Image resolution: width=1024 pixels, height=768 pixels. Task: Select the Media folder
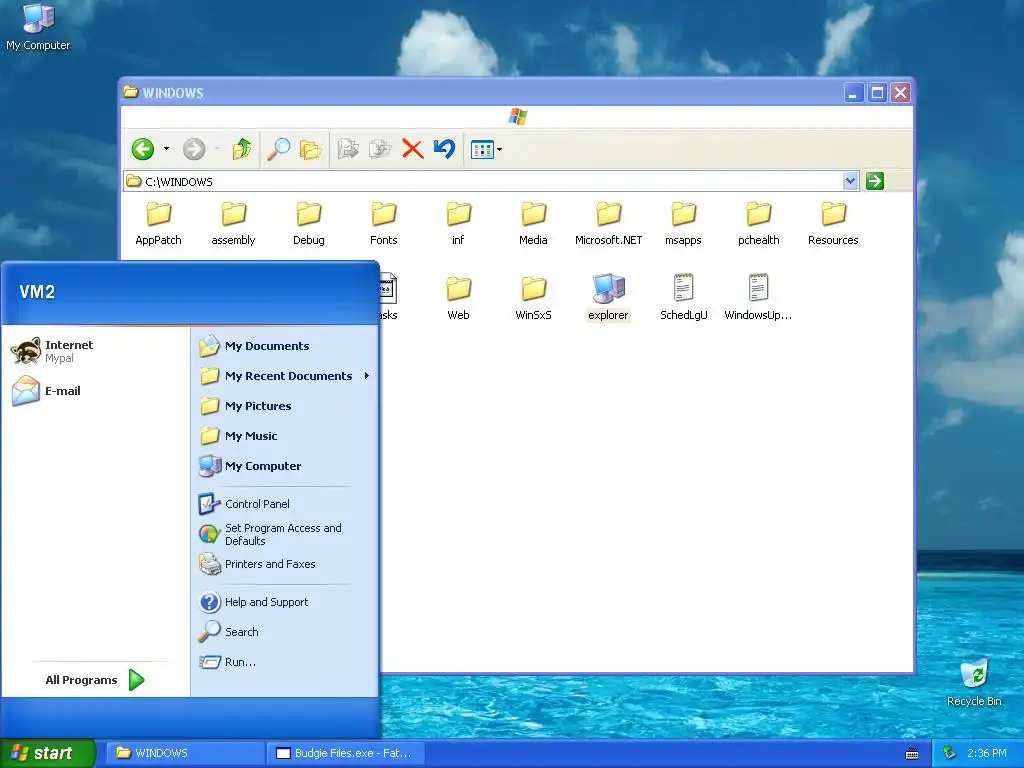(534, 224)
